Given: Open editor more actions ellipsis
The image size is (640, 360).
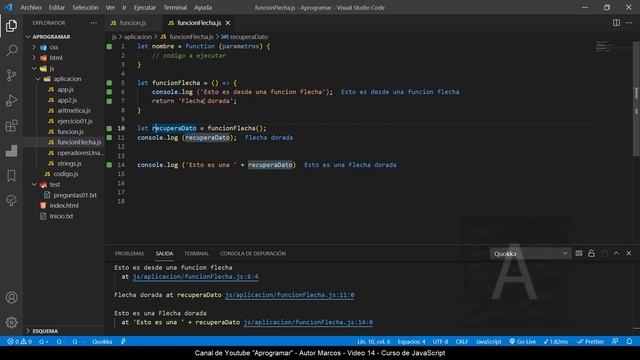Looking at the screenshot, I should (629, 23).
